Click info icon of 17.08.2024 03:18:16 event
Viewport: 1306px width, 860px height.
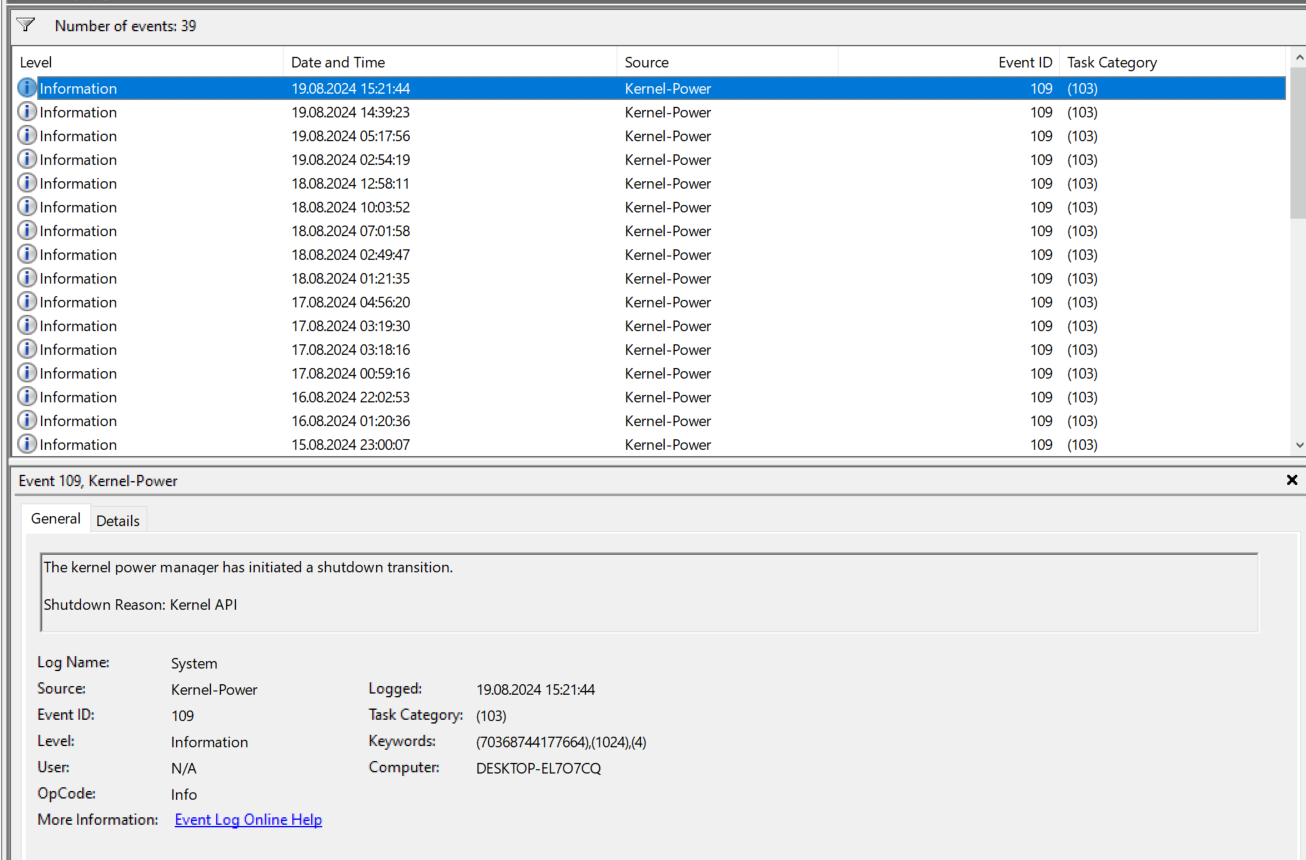pos(27,349)
